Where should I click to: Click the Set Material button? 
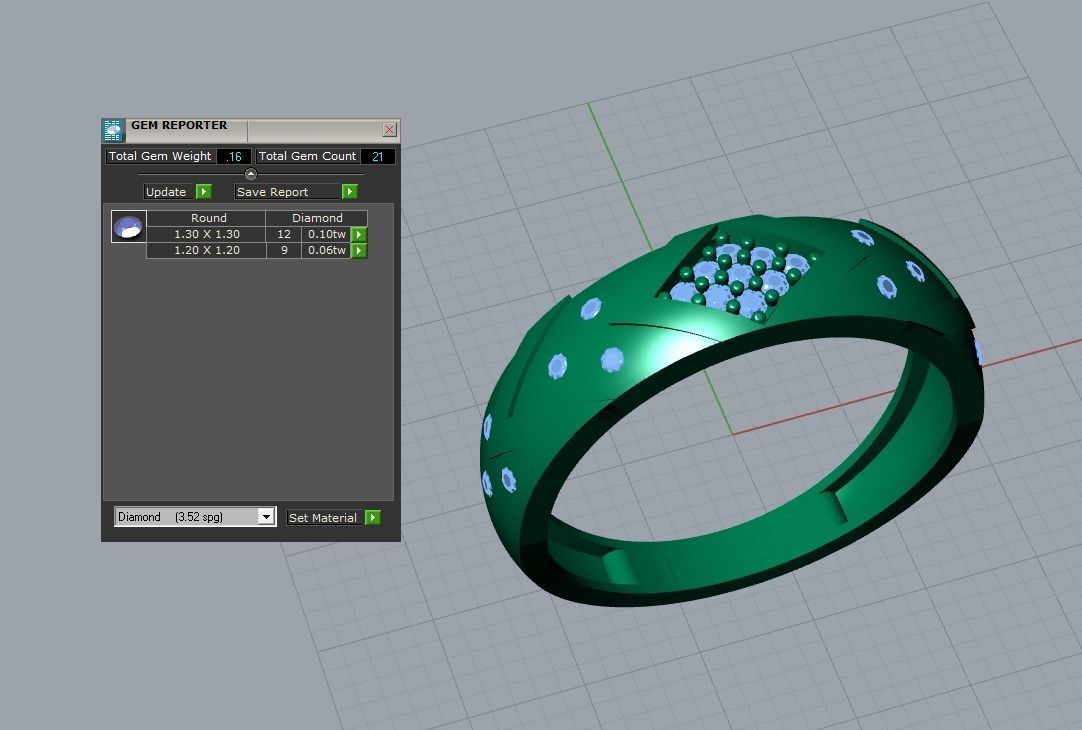[x=323, y=517]
